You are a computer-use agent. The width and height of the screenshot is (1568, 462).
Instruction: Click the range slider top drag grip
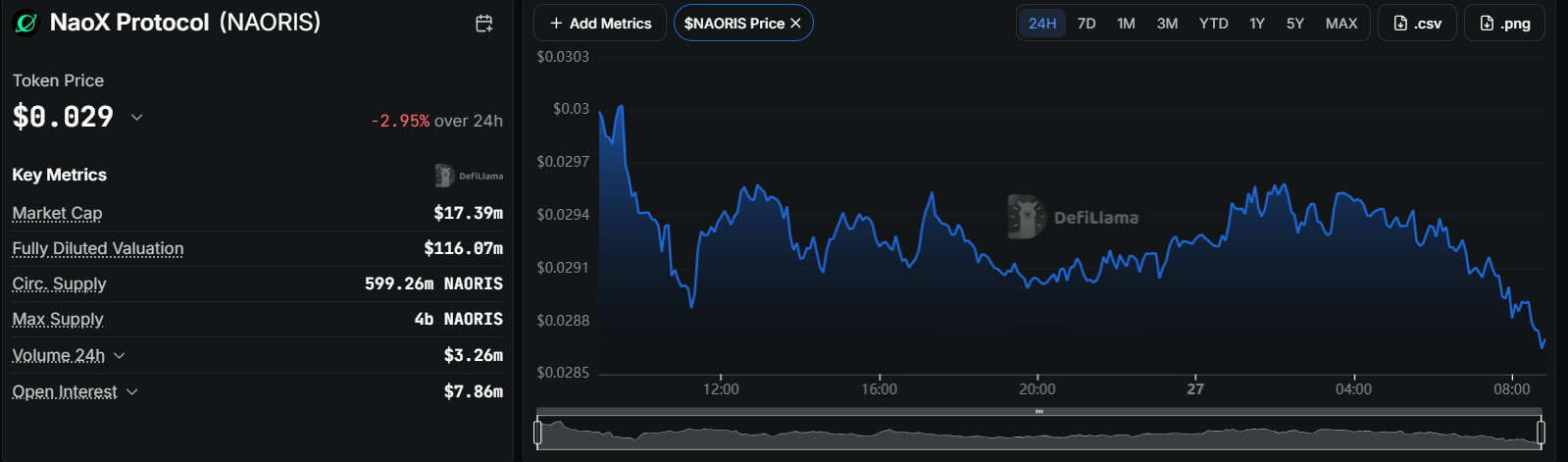[1039, 411]
